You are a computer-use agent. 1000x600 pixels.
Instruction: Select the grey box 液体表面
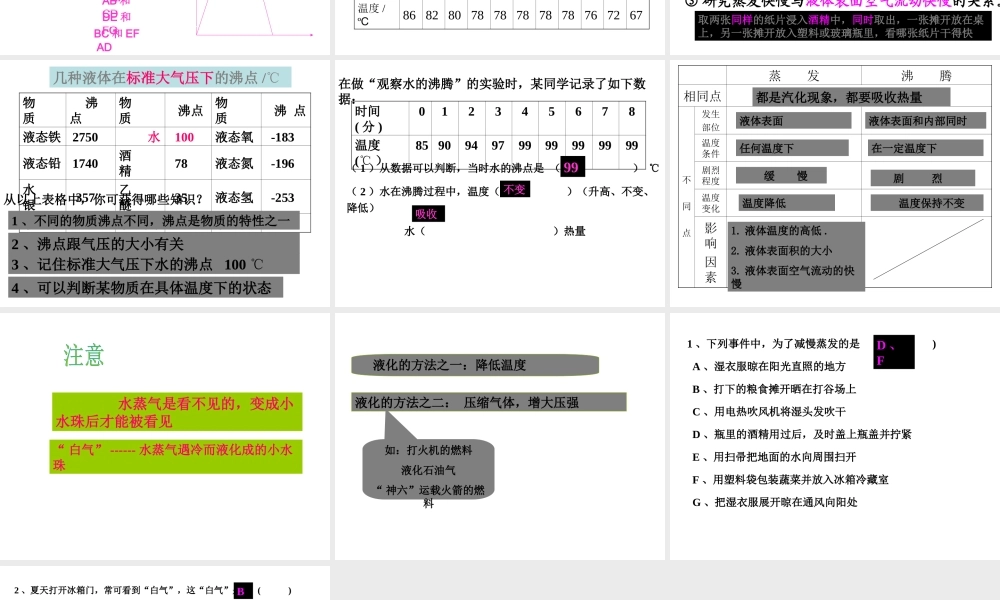793,121
